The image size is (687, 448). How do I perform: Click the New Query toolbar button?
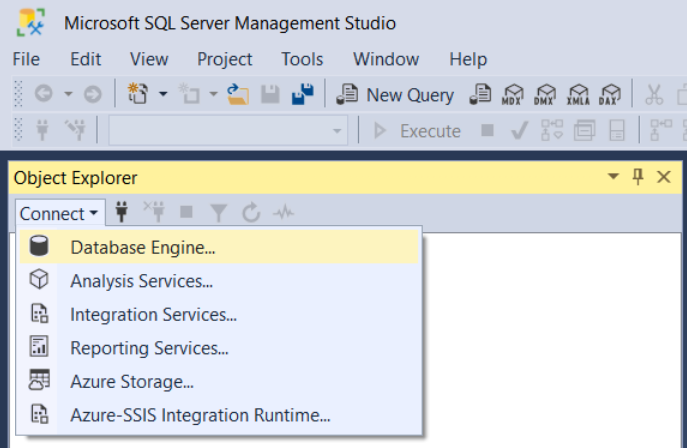click(396, 95)
